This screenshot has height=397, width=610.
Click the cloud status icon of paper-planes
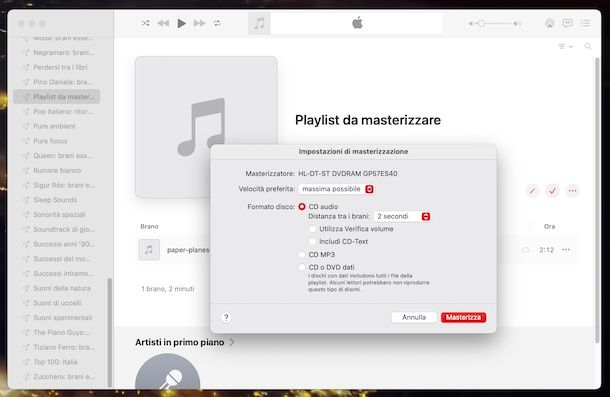(525, 249)
